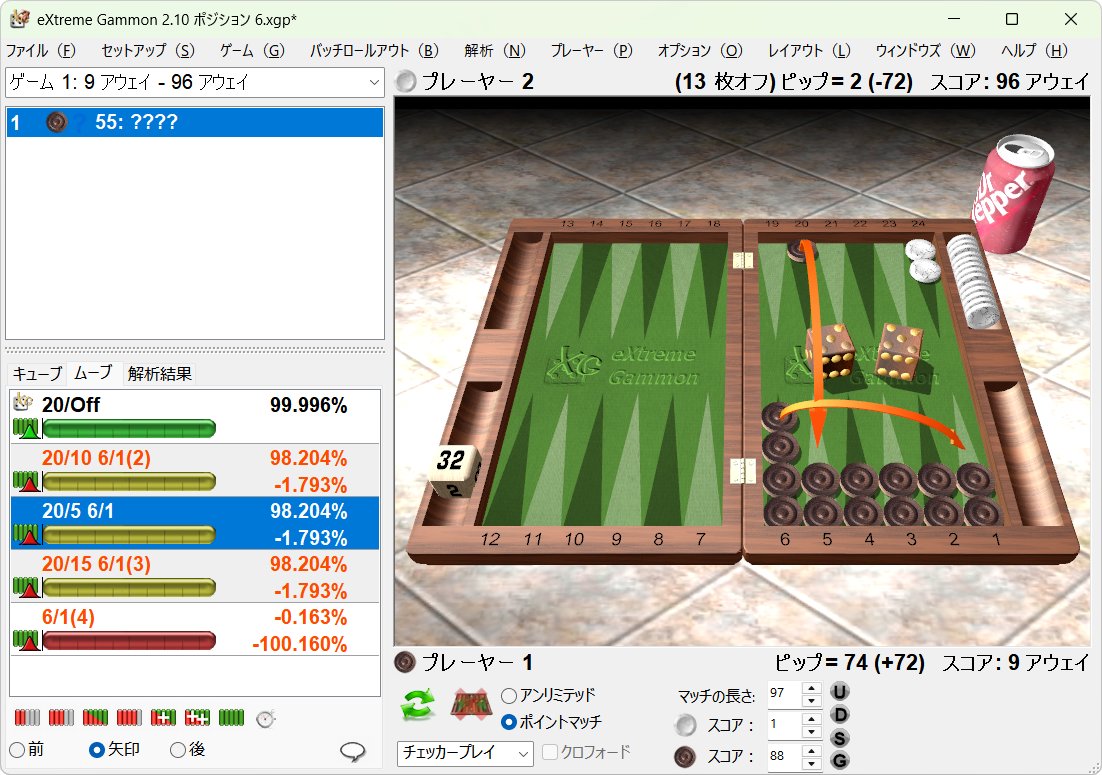Viewport: 1102px width, 775px height.
Task: Decrease the white player score
Action: (812, 731)
